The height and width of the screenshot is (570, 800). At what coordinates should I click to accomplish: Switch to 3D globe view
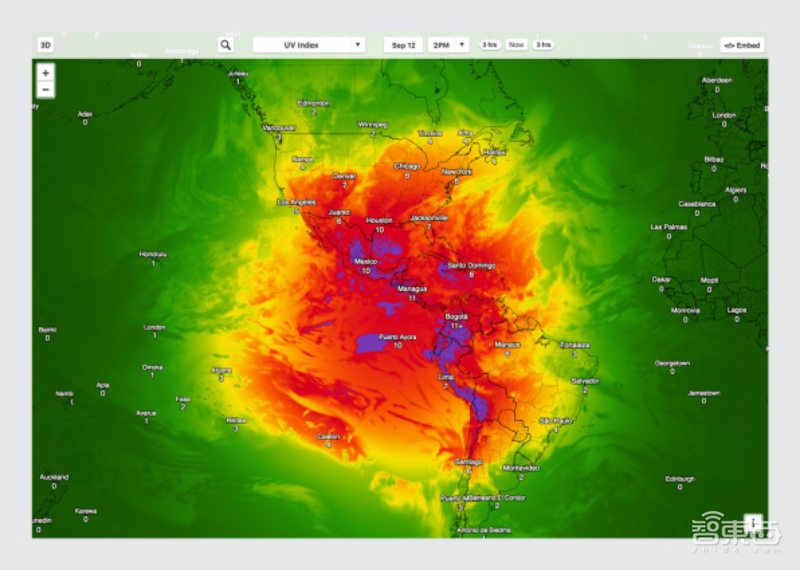pyautogui.click(x=46, y=45)
